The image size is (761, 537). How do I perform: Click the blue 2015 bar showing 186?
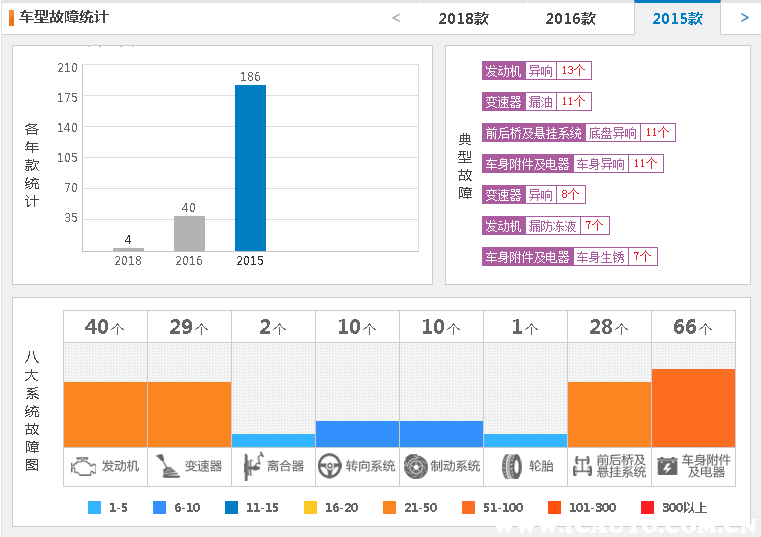point(250,168)
